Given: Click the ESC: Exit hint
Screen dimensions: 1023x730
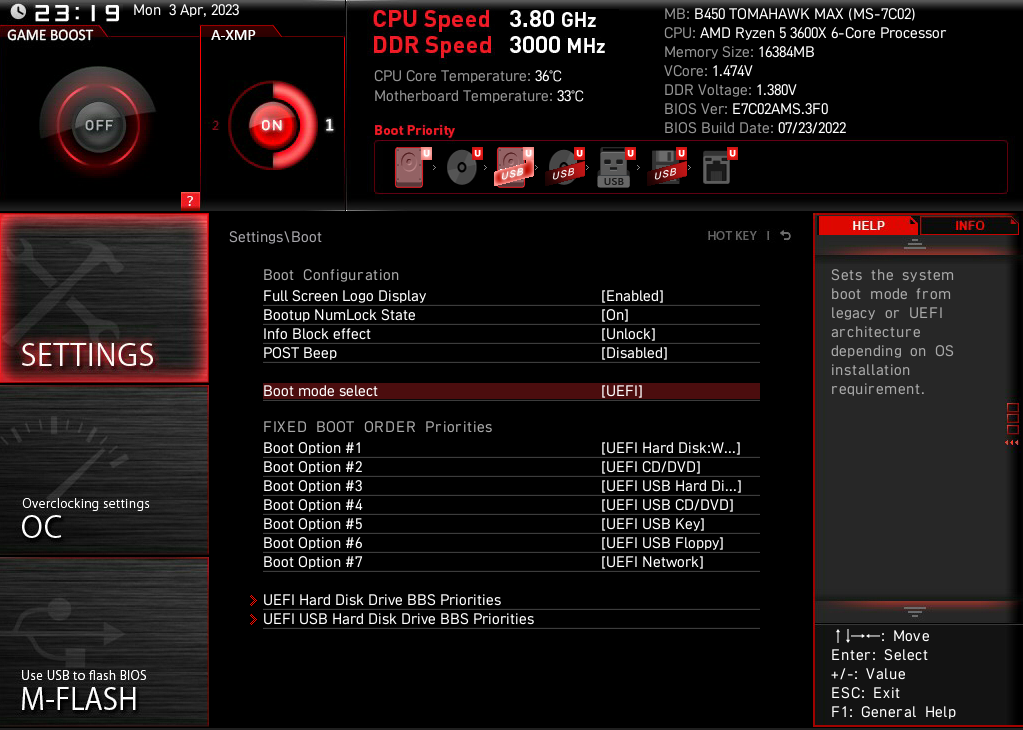Looking at the screenshot, I should pos(865,693).
